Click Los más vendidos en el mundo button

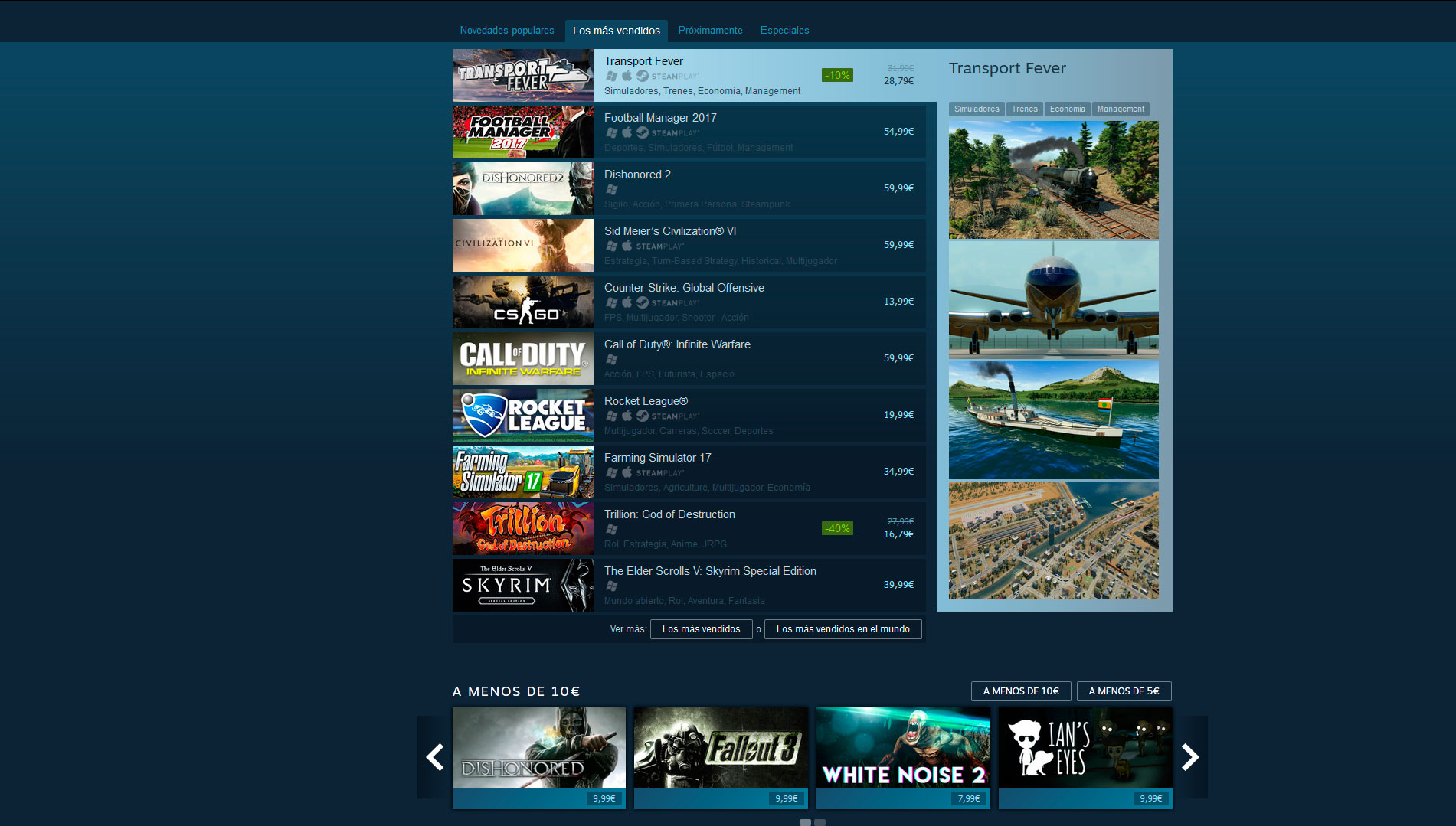tap(843, 629)
